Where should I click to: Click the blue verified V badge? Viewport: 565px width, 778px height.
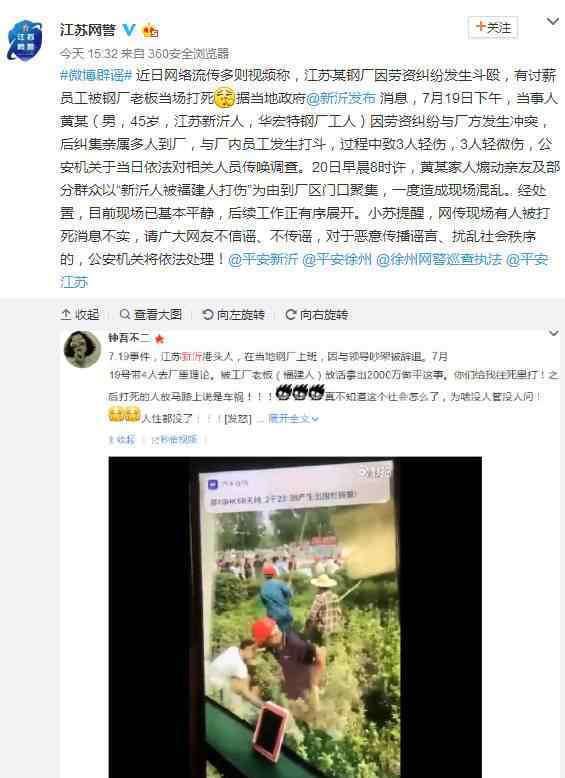click(x=129, y=30)
